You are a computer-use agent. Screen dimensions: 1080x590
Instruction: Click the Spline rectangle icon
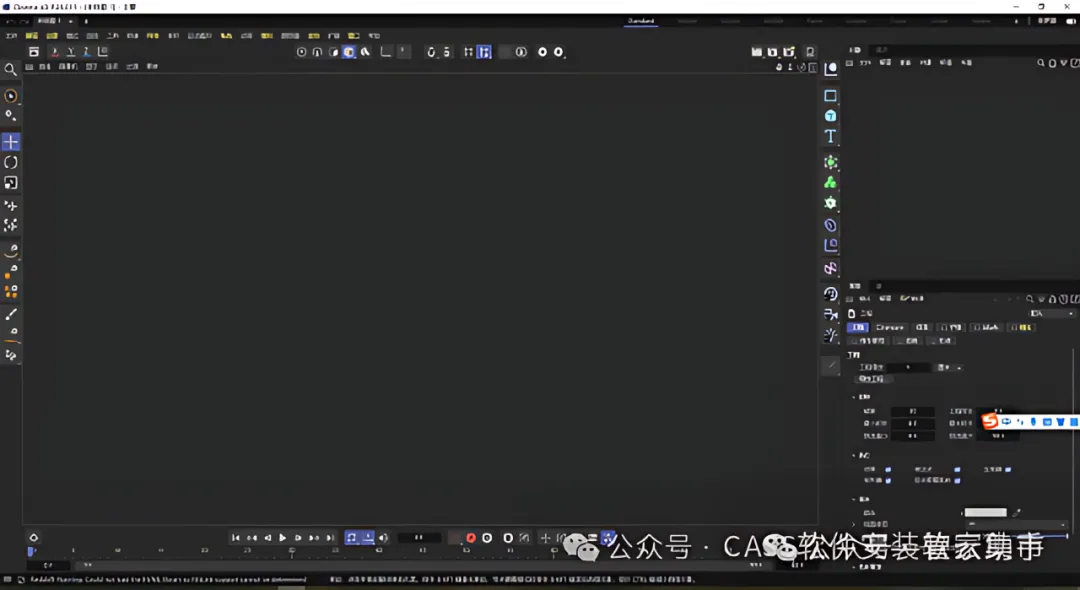click(x=831, y=96)
